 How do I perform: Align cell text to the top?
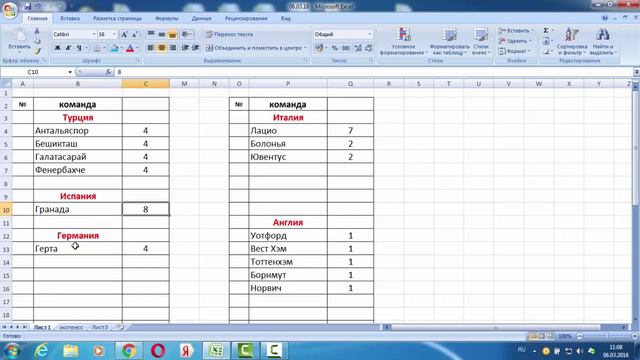[151, 34]
